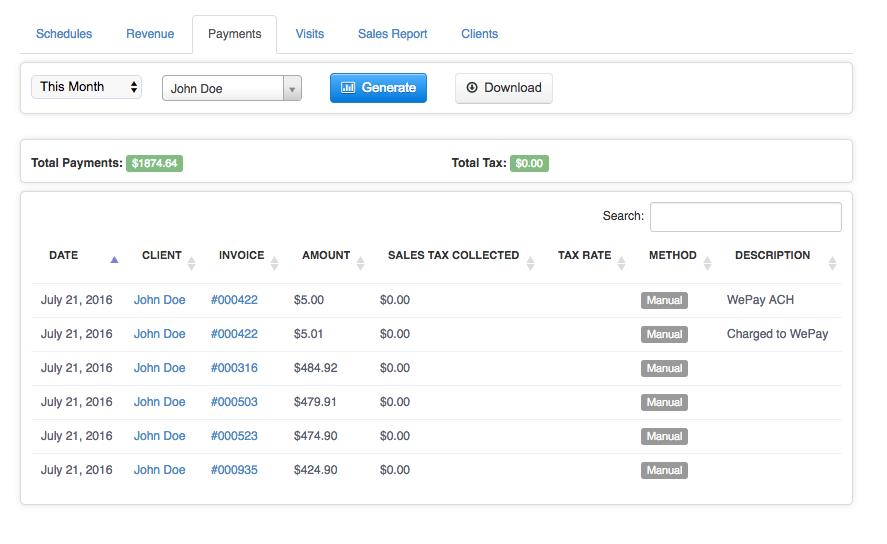Click Manual badge in $474.90 row
This screenshot has height=544, width=887.
coord(664,436)
